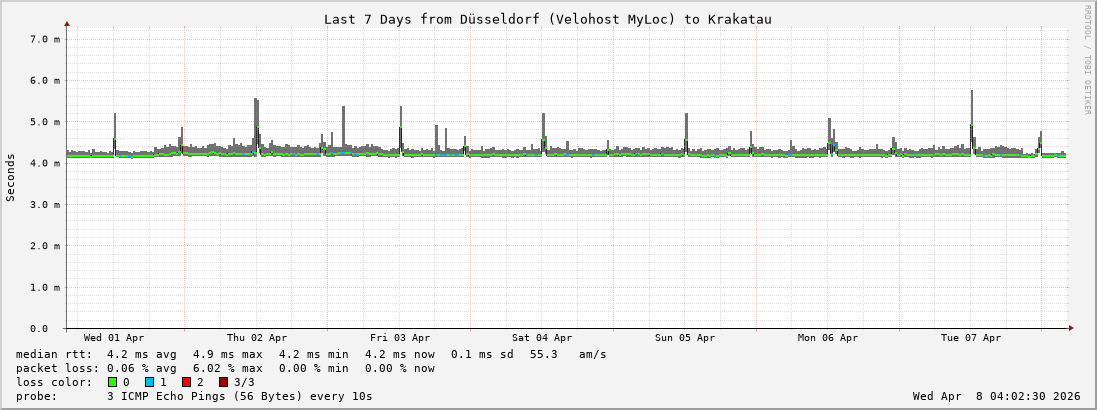Click the green loss color swatch for 0
The height and width of the screenshot is (410, 1097).
[112, 382]
